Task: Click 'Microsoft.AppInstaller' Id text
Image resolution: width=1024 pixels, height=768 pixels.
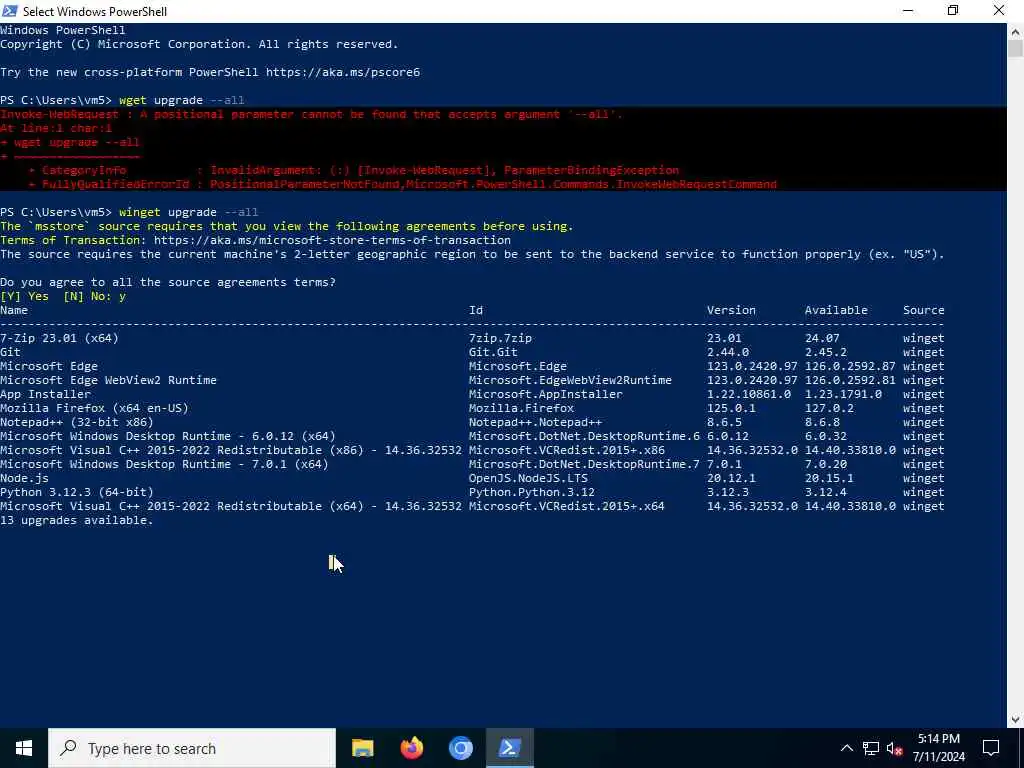Action: (545, 394)
